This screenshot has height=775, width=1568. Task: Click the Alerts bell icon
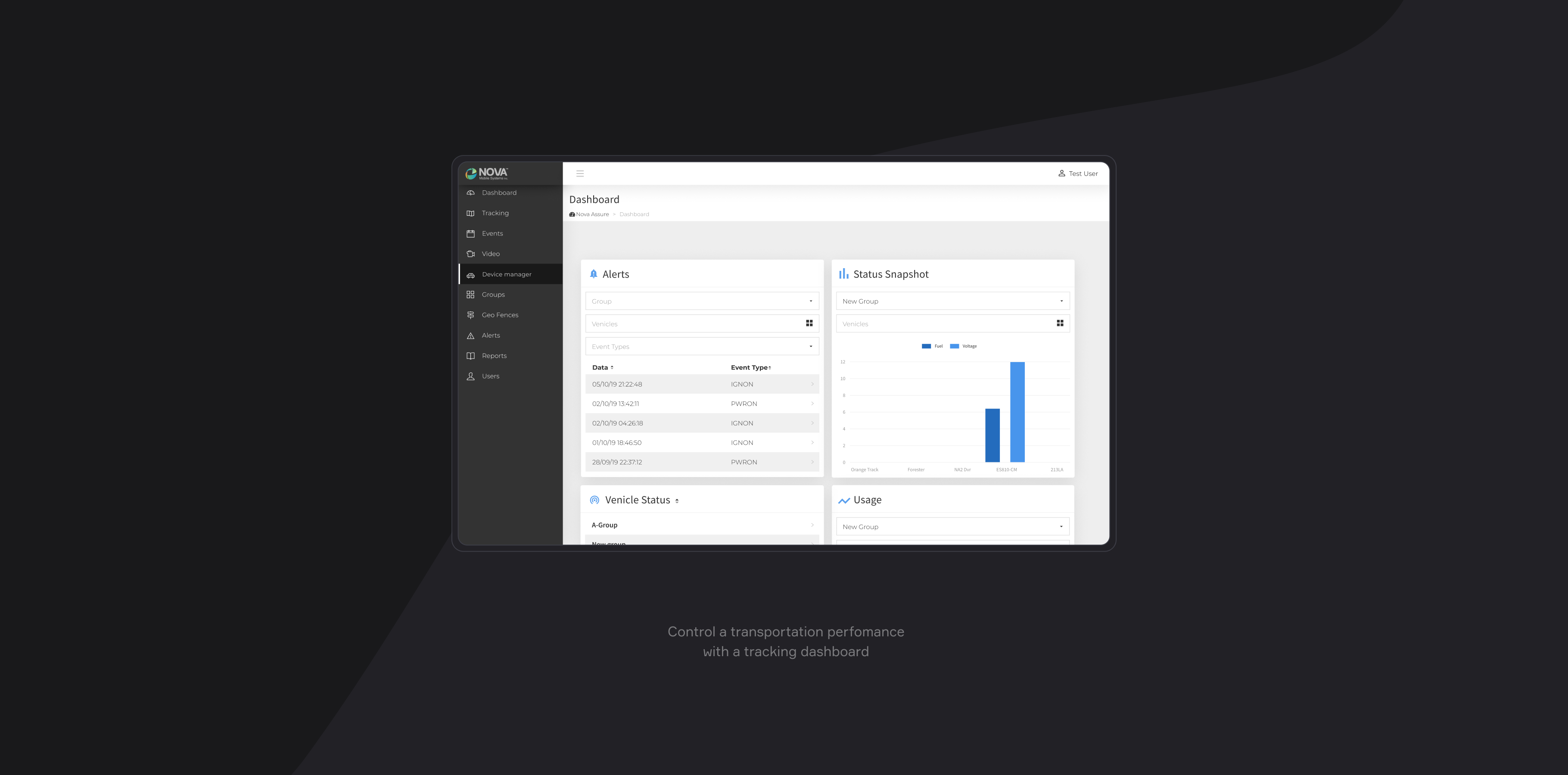click(594, 274)
